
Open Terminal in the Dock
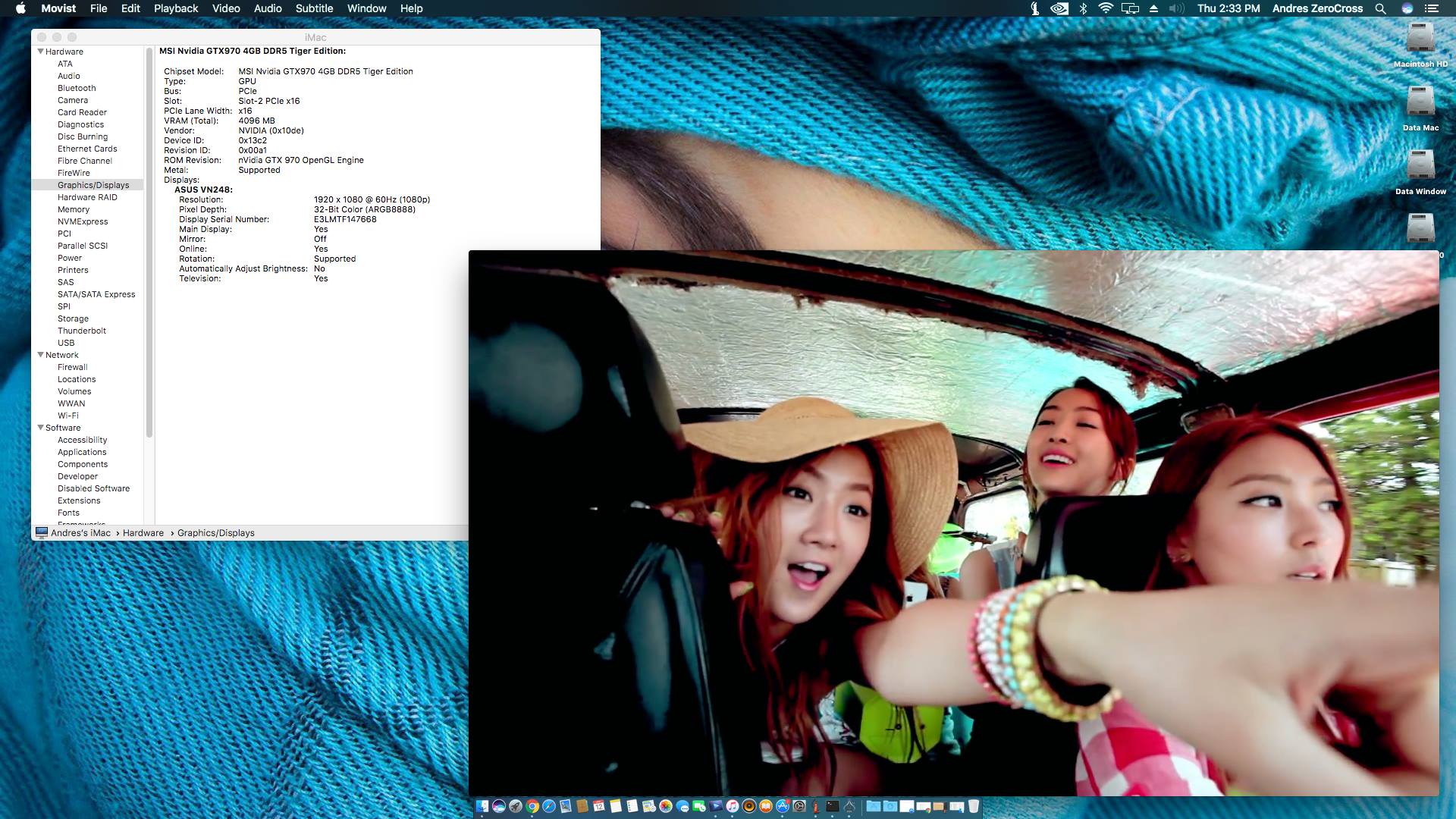tap(832, 806)
